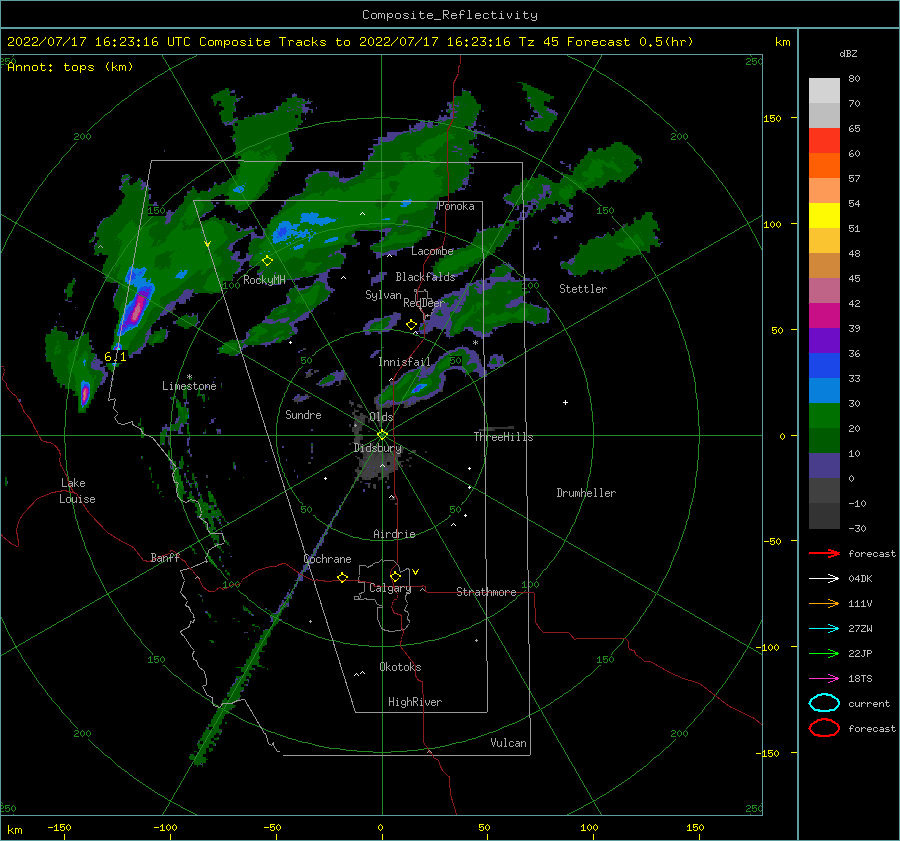Click the Innisfail town label
The width and height of the screenshot is (900, 841).
pyautogui.click(x=404, y=362)
